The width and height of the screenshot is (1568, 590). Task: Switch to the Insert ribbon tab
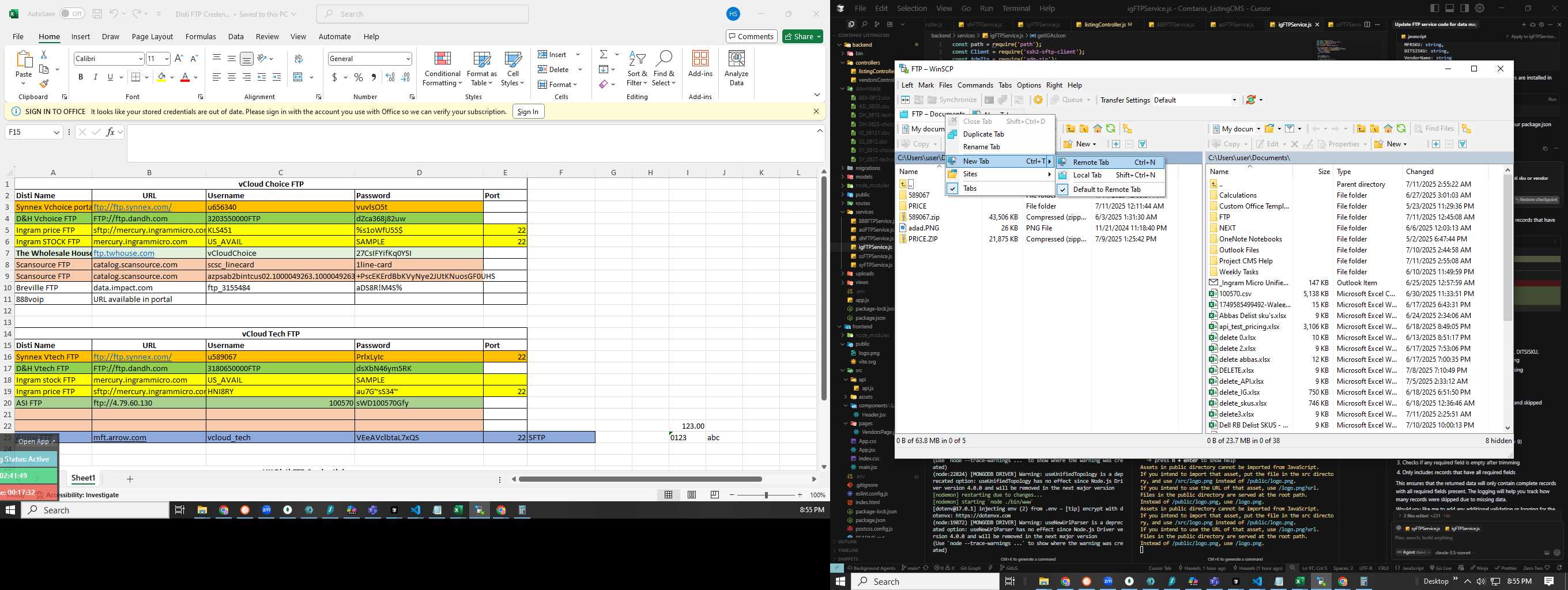point(80,36)
